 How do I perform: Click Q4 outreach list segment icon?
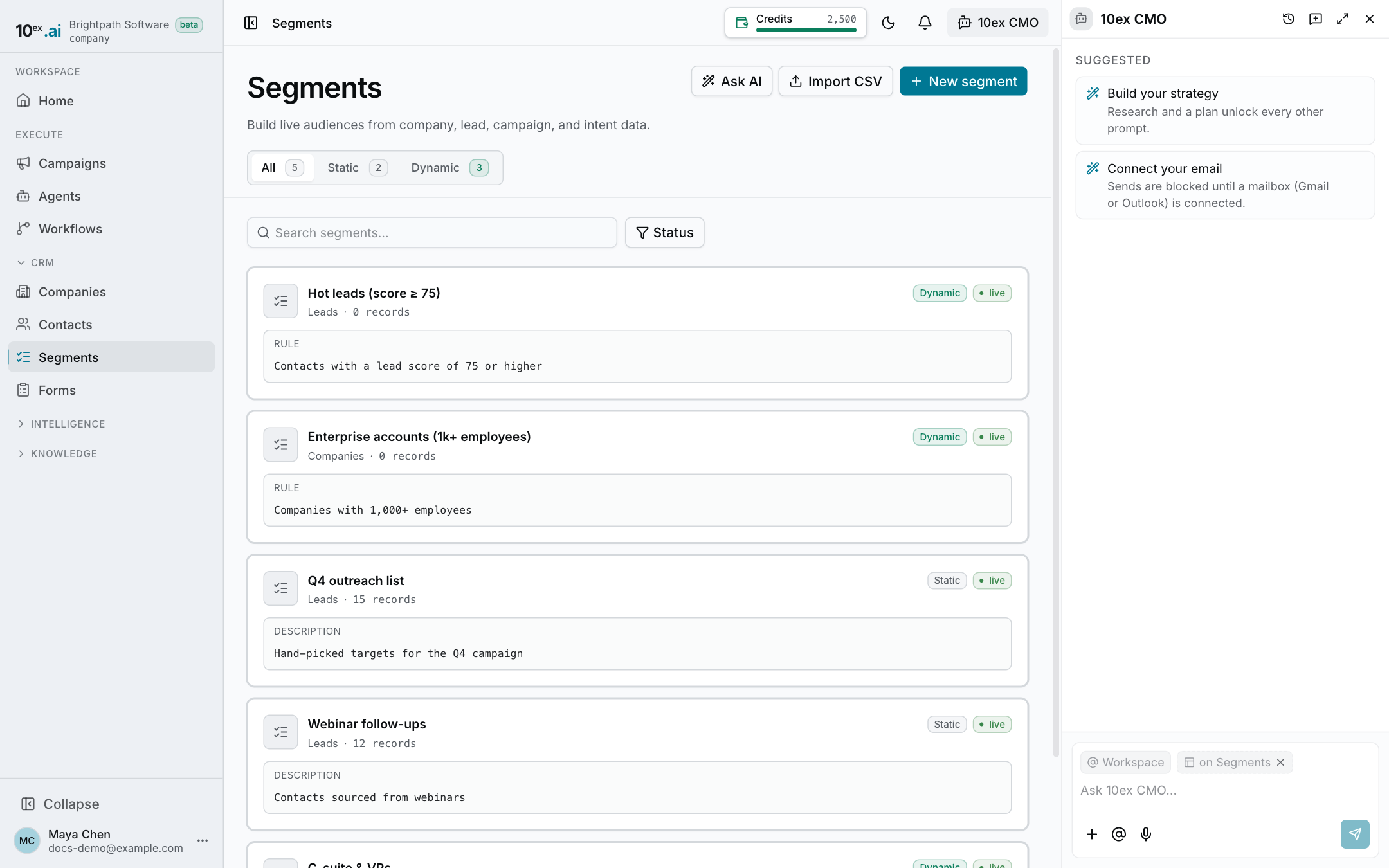tap(280, 588)
